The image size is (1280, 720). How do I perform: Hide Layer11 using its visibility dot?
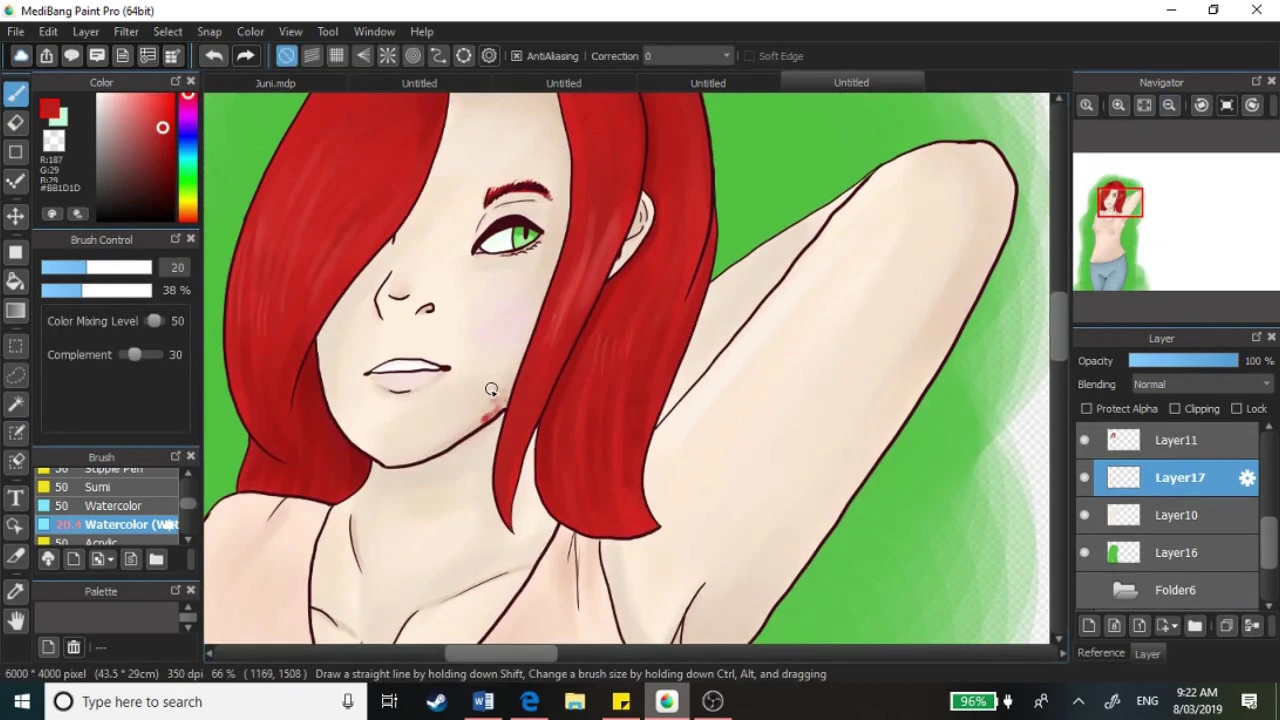(1085, 440)
